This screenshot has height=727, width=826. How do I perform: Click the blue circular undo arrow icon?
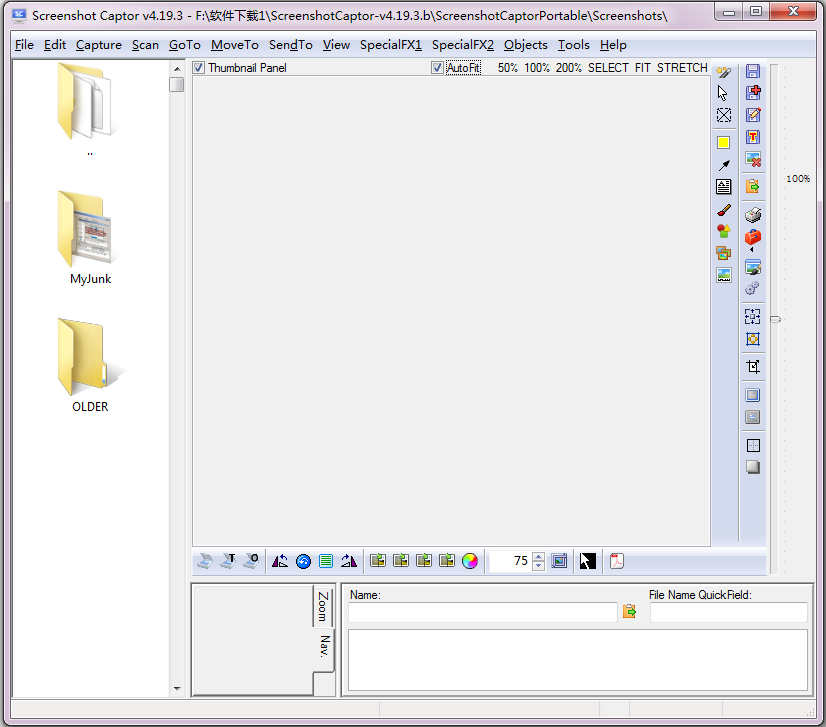[303, 562]
